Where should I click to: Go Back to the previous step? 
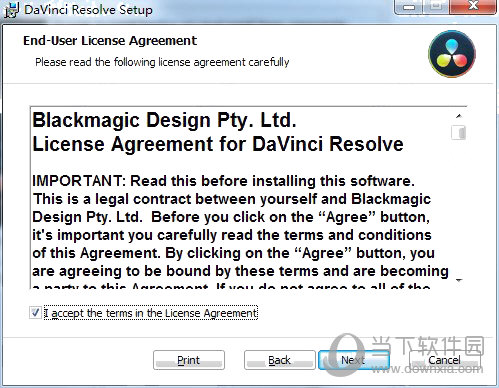pos(279,360)
